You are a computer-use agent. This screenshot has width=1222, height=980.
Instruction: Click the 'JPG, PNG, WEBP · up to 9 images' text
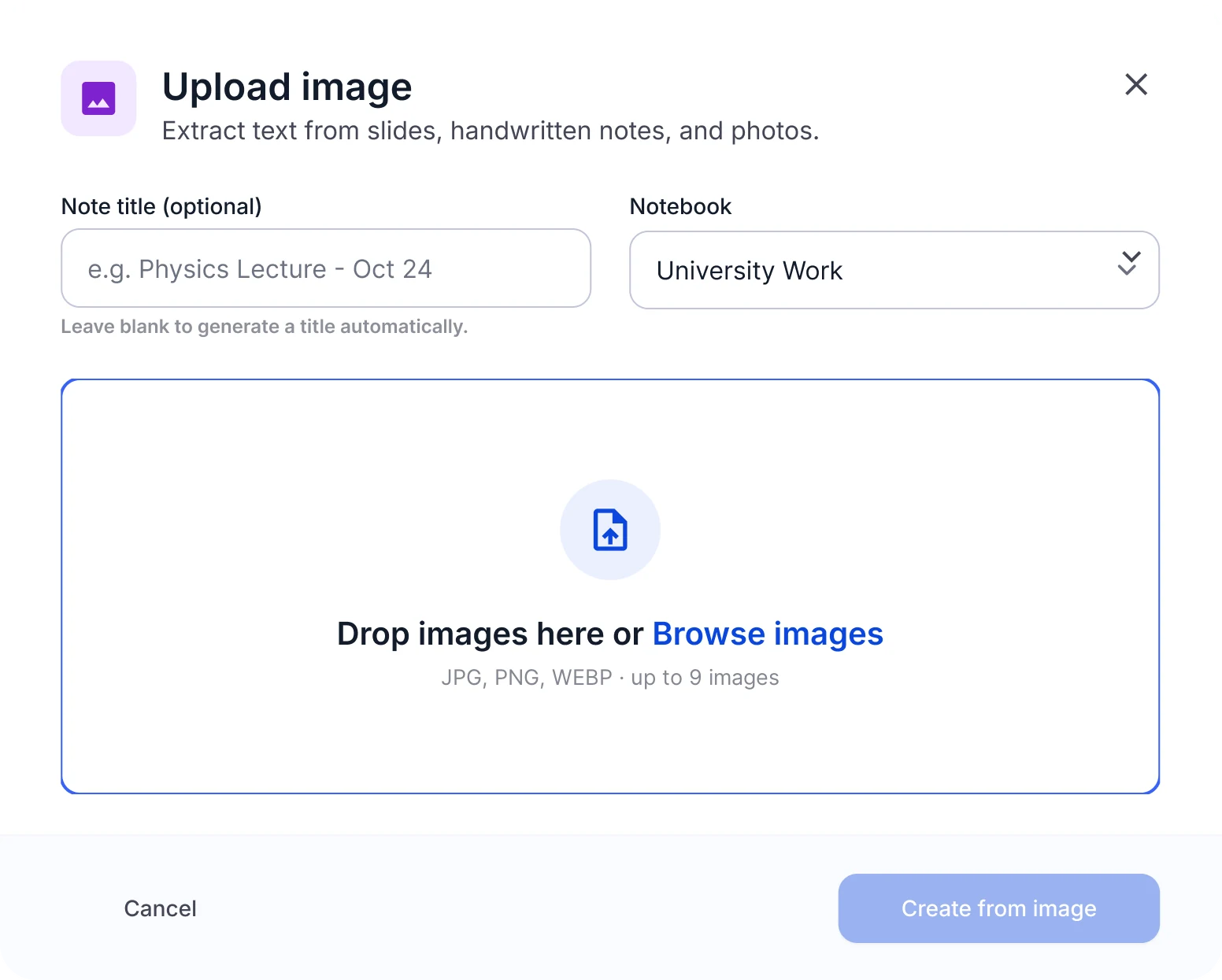610,678
